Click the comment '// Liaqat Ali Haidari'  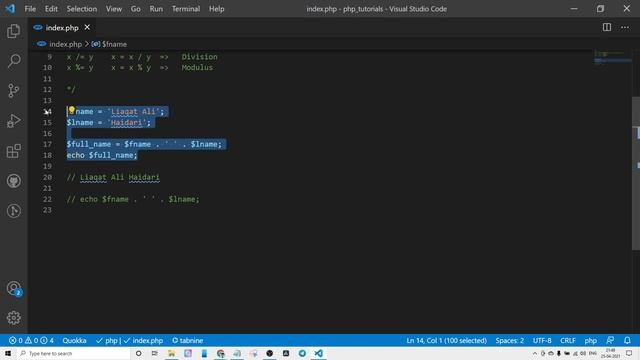pyautogui.click(x=113, y=177)
